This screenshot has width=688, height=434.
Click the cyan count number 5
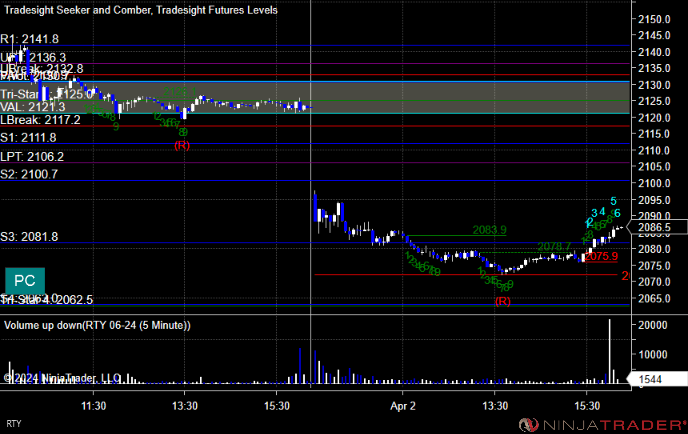(x=613, y=201)
